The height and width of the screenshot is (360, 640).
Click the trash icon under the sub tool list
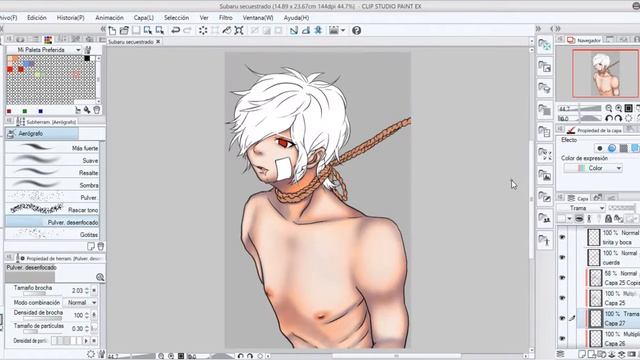pyautogui.click(x=100, y=246)
